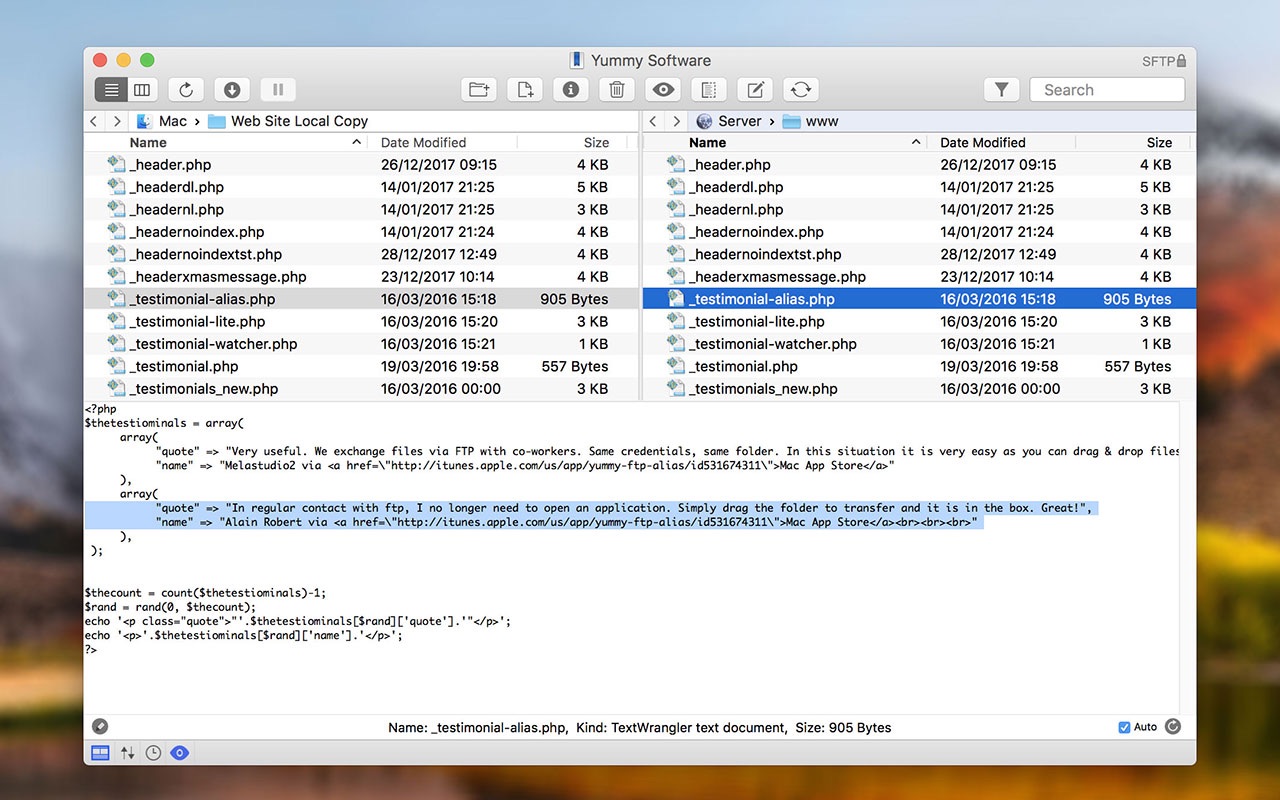Select _headerdl.php in the server pane
Screen dimensions: 1280x800
point(919,187)
